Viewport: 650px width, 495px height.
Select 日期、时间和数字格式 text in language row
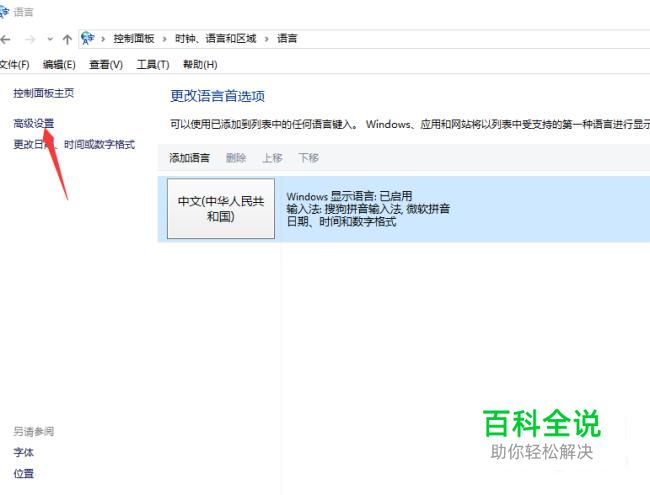click(x=341, y=221)
